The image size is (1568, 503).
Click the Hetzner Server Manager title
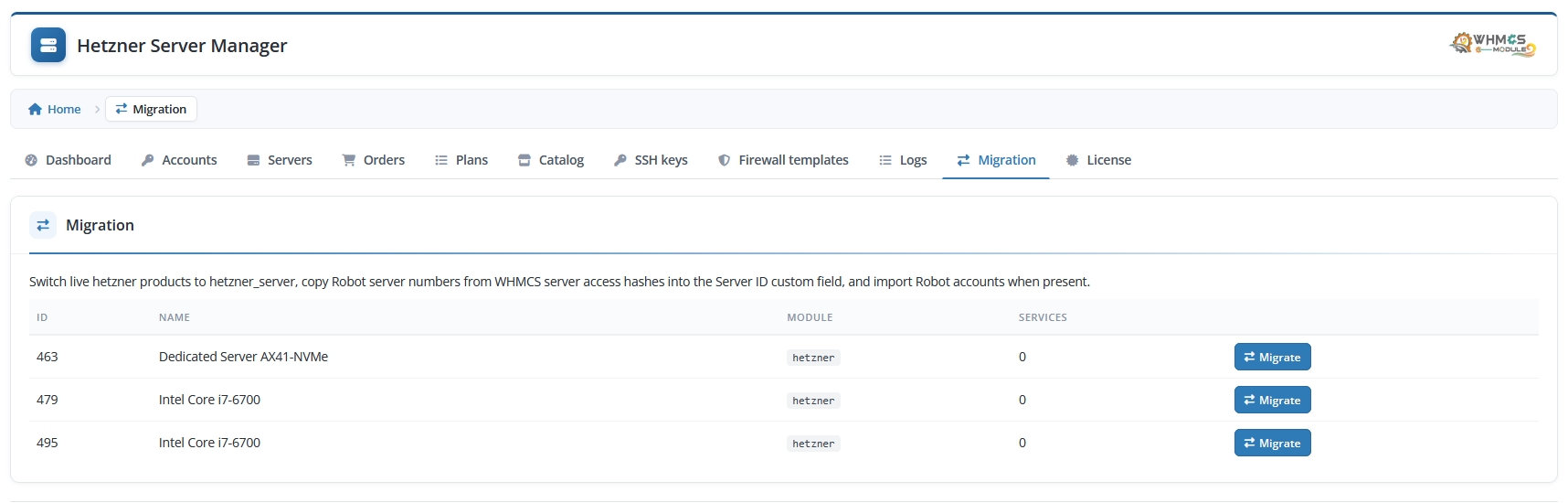(x=182, y=46)
